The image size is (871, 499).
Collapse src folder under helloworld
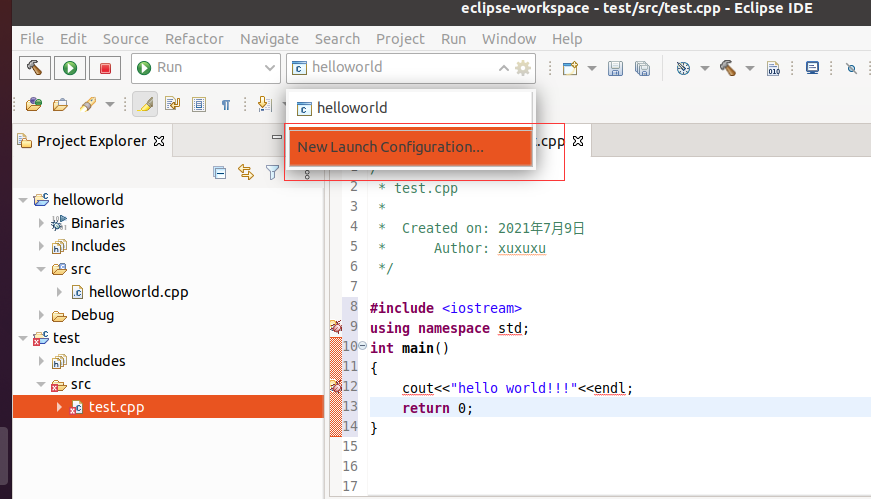pos(41,269)
